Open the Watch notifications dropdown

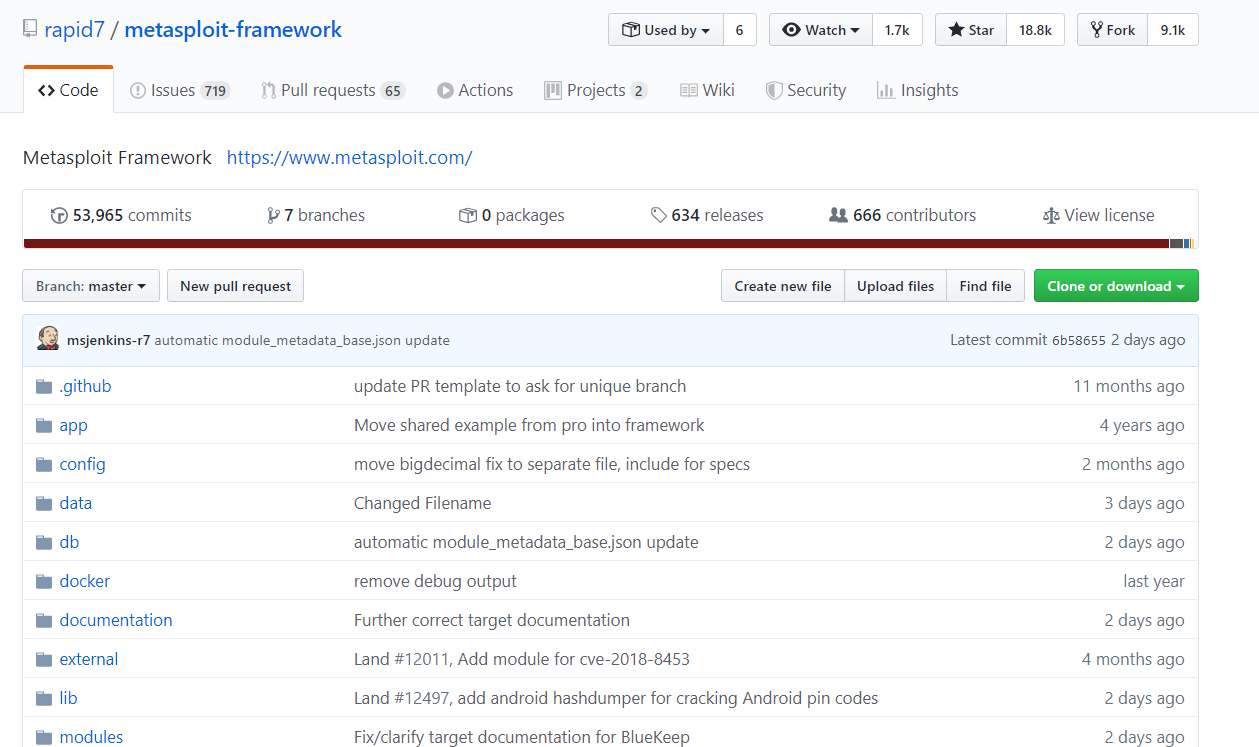[821, 30]
